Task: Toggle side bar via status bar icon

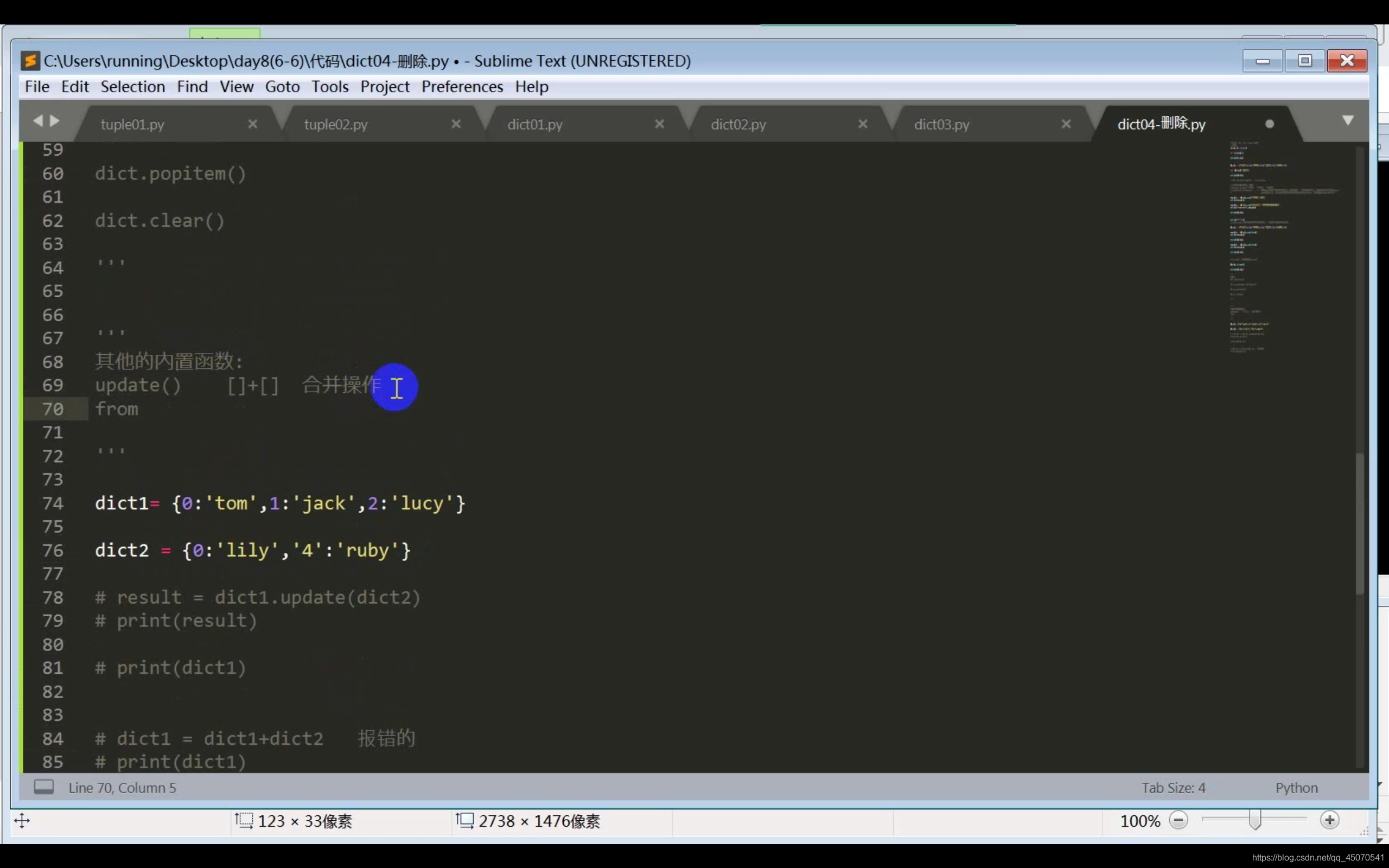Action: [43, 787]
